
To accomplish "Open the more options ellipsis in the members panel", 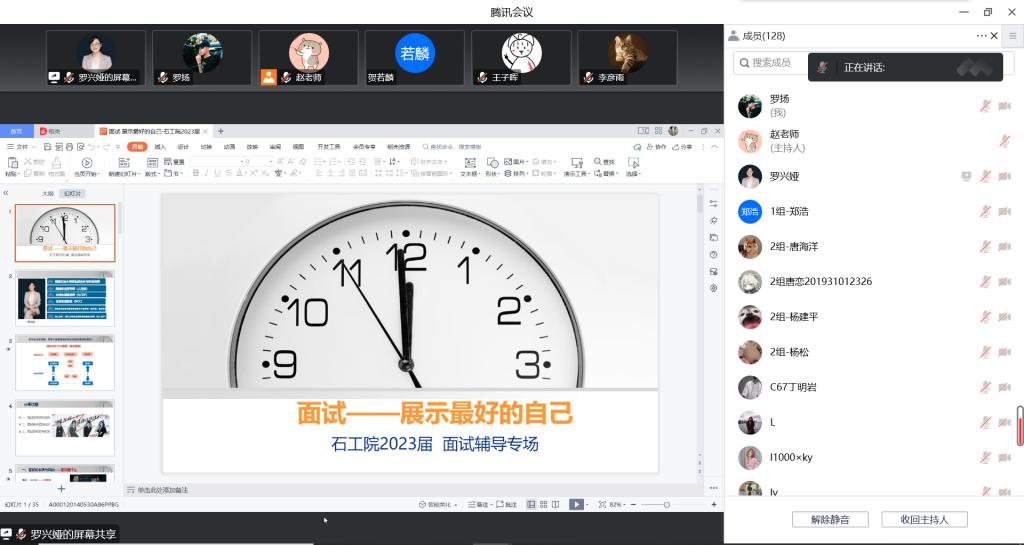I will 982,36.
